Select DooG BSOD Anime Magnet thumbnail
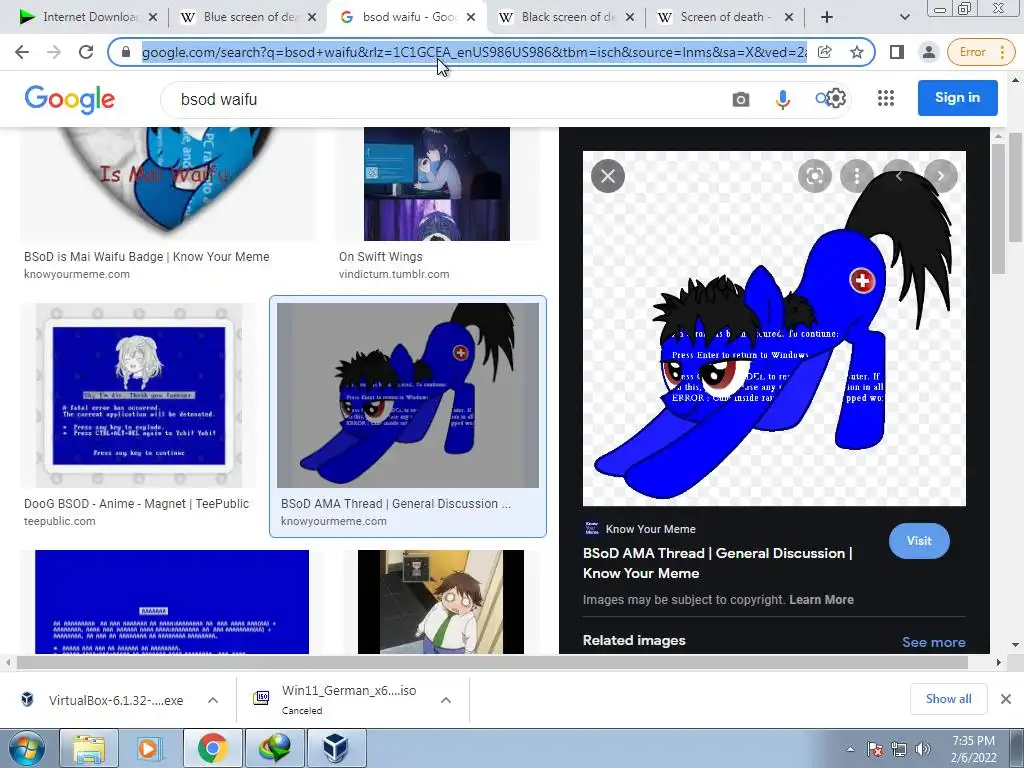The image size is (1024, 768). pyautogui.click(x=139, y=395)
